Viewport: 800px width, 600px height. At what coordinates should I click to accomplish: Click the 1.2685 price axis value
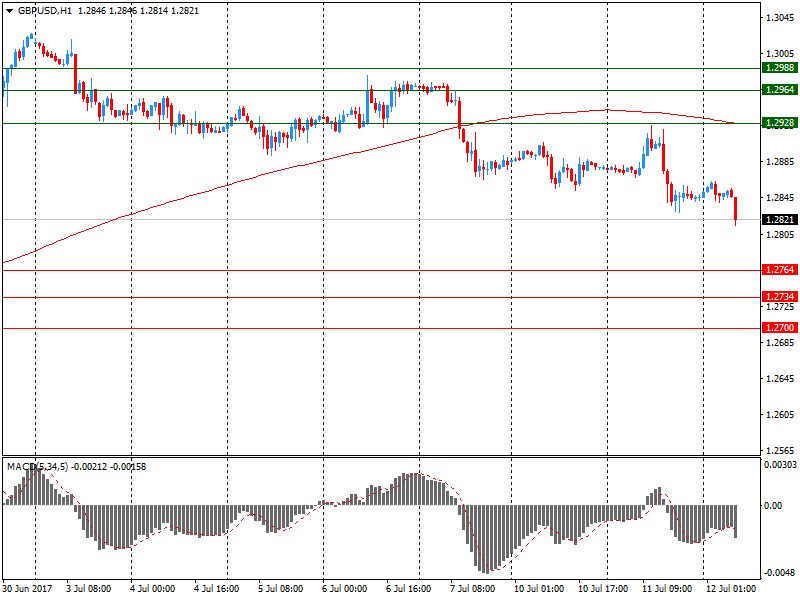pyautogui.click(x=780, y=342)
